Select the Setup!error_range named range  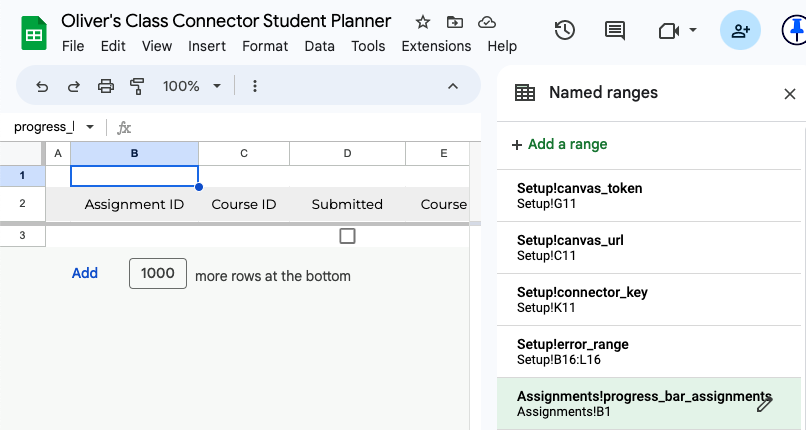649,351
